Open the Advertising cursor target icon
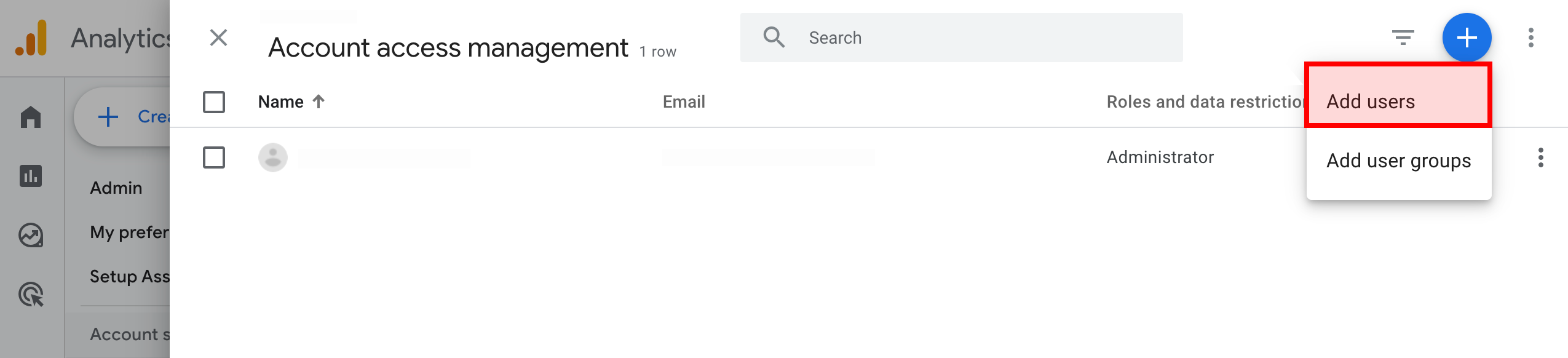Viewport: 1568px width, 358px height. [31, 294]
